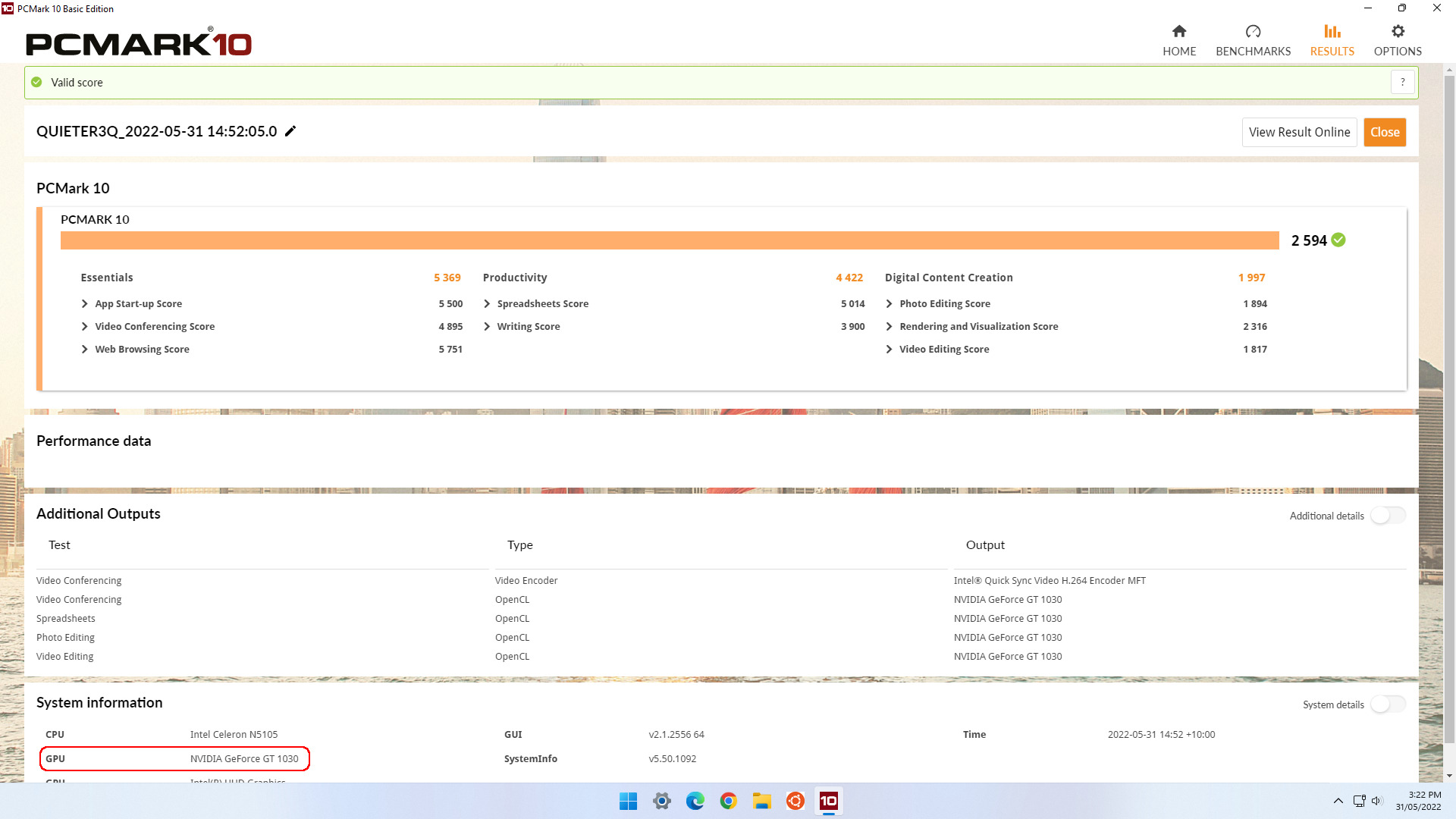Click the Test column header
The height and width of the screenshot is (819, 1456).
point(59,544)
